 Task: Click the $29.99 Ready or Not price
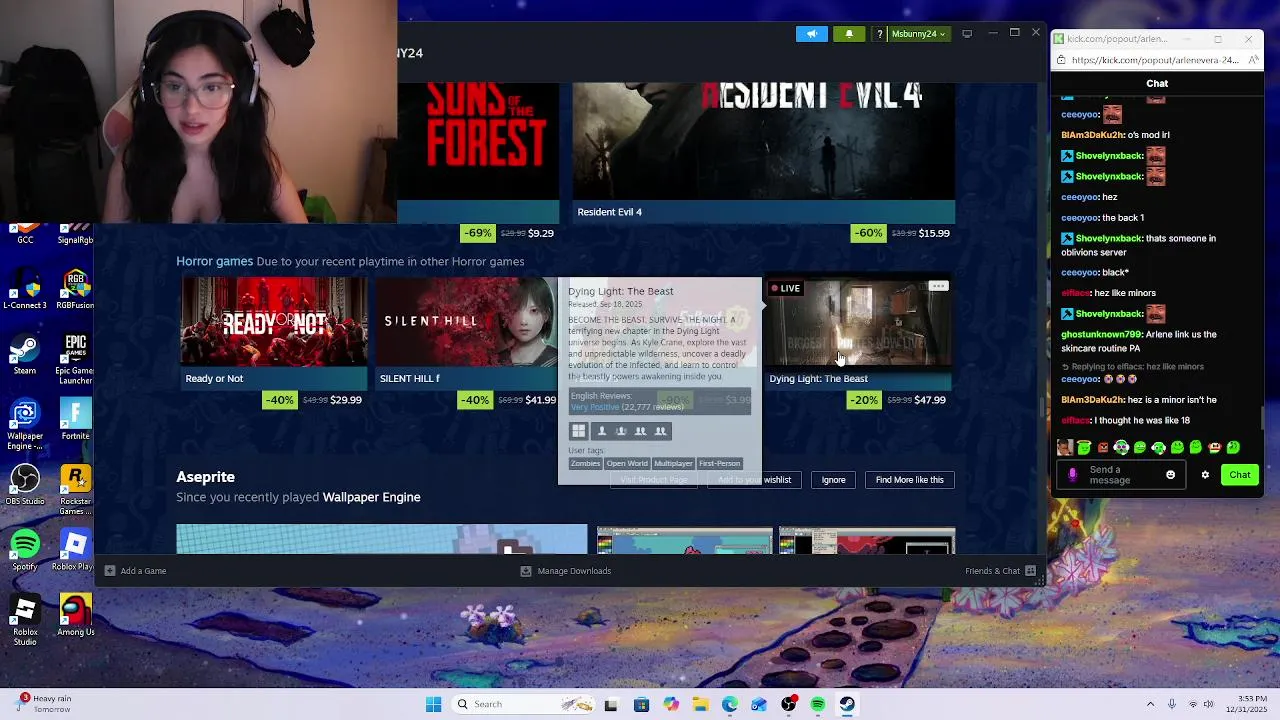pos(346,400)
